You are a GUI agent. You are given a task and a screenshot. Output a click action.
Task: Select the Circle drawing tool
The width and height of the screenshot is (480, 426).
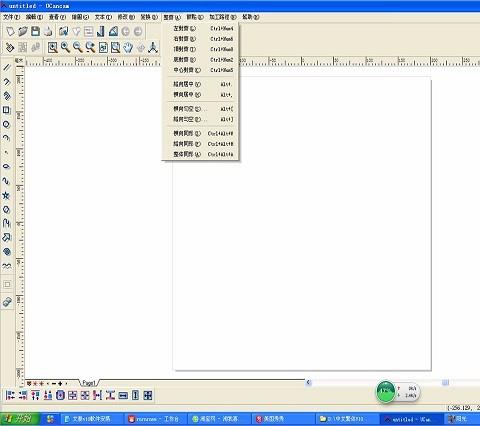(x=7, y=124)
